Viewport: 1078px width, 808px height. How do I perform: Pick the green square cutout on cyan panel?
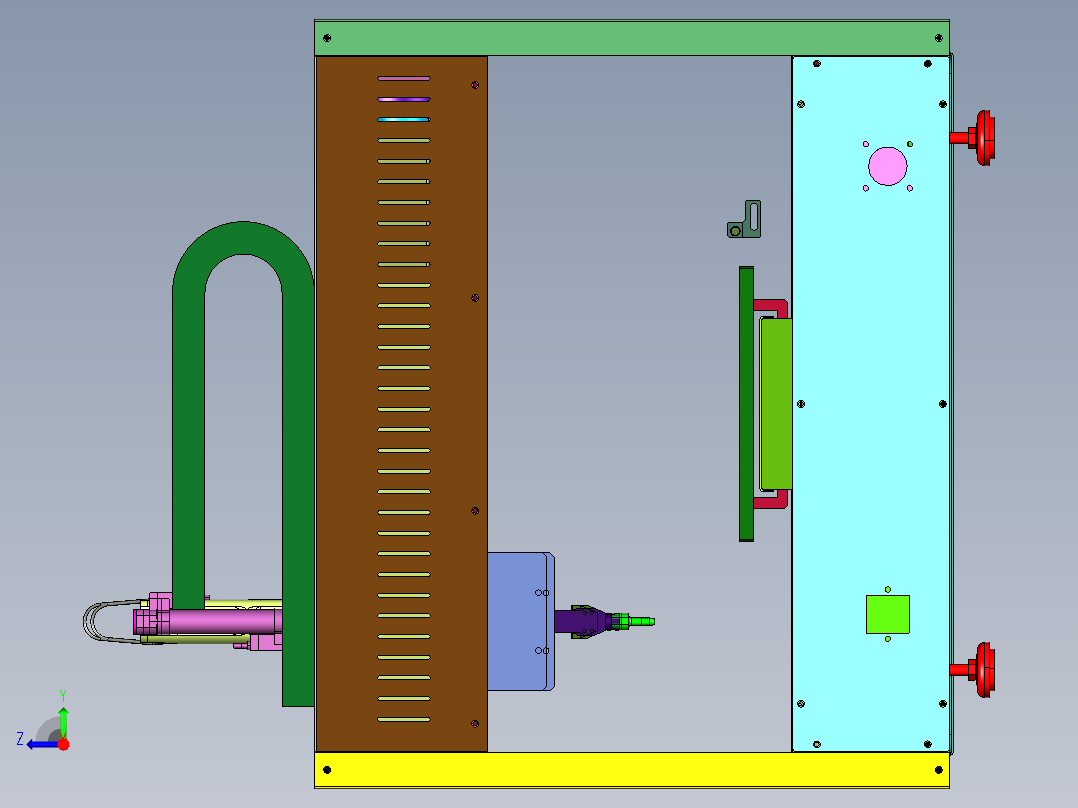[888, 615]
